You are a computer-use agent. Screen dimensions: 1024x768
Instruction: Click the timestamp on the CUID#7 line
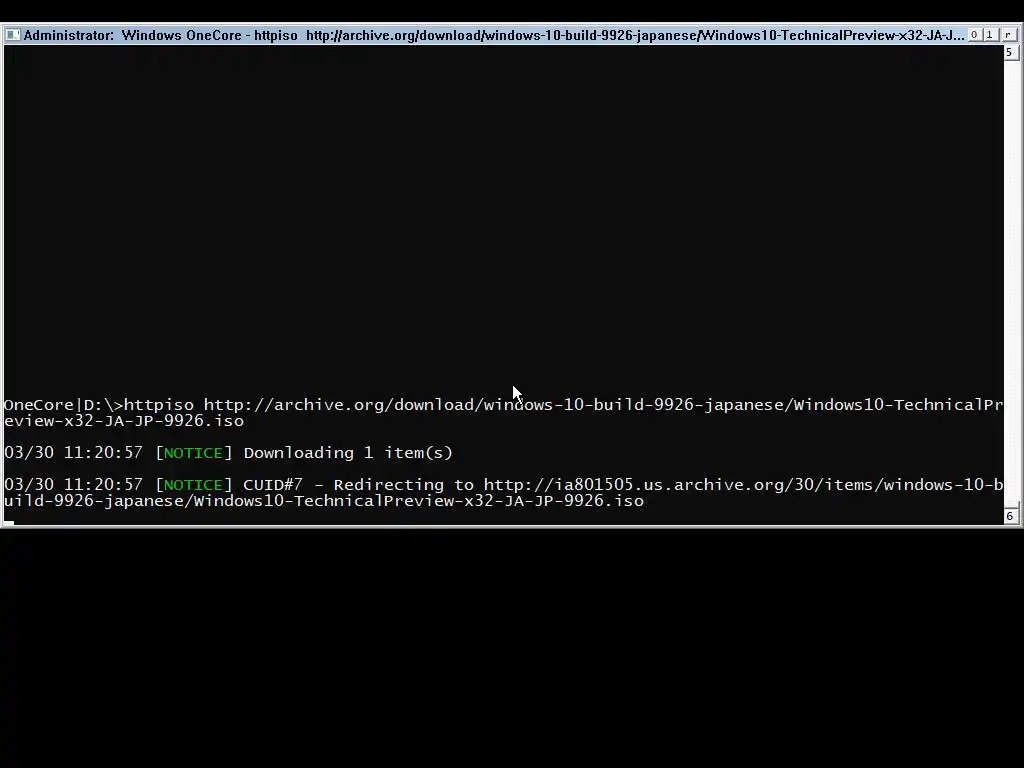pos(73,485)
